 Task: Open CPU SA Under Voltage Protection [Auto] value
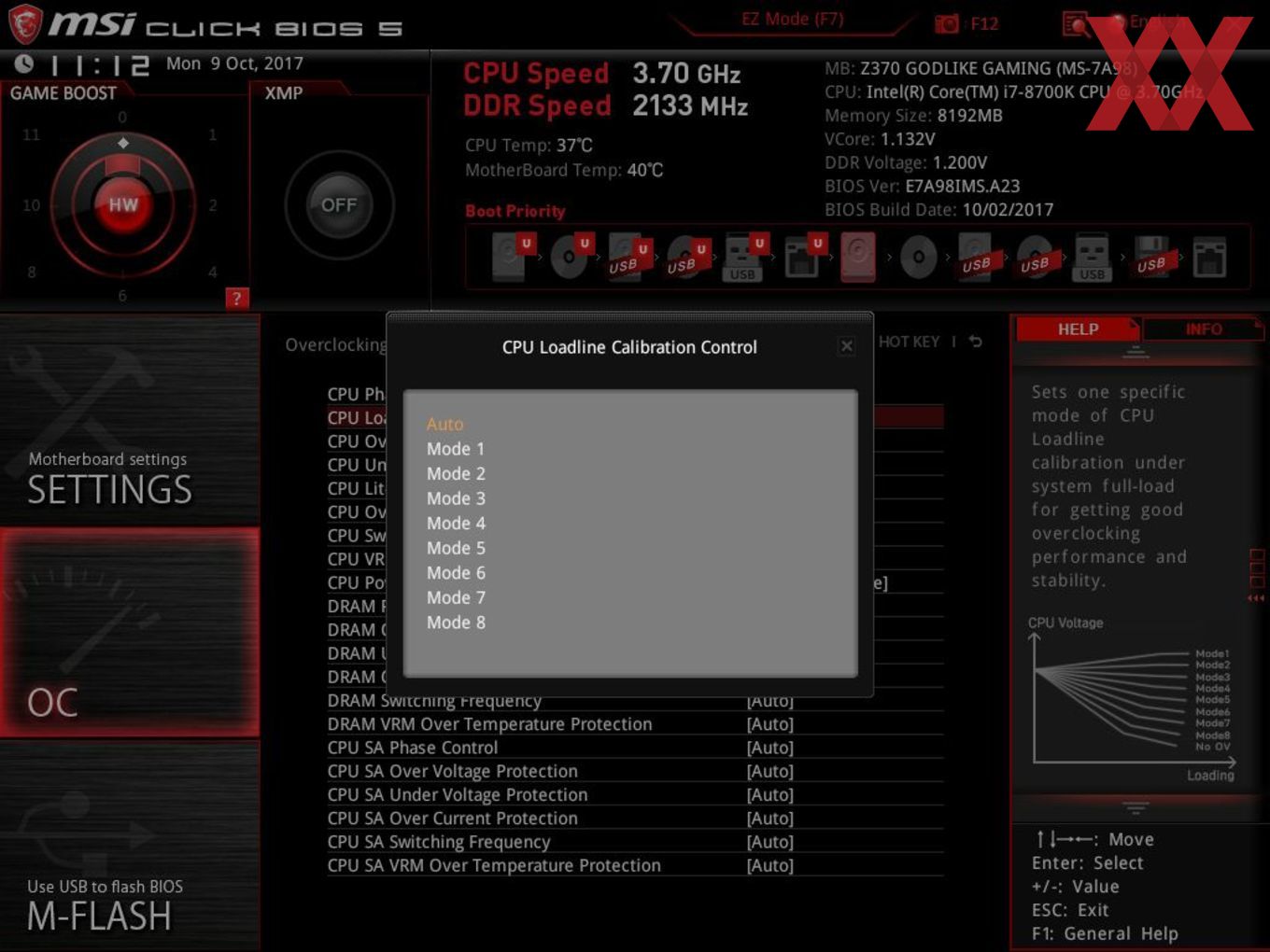click(770, 794)
